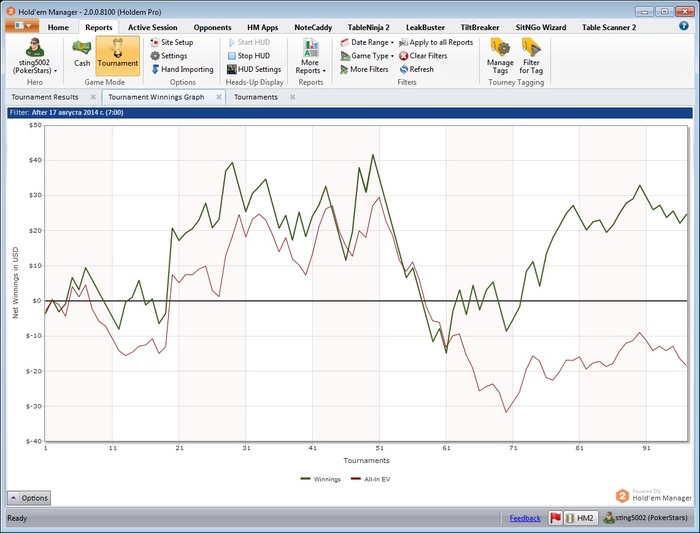Image resolution: width=700 pixels, height=533 pixels.
Task: Open the Opponents ribbon tab
Action: point(212,27)
